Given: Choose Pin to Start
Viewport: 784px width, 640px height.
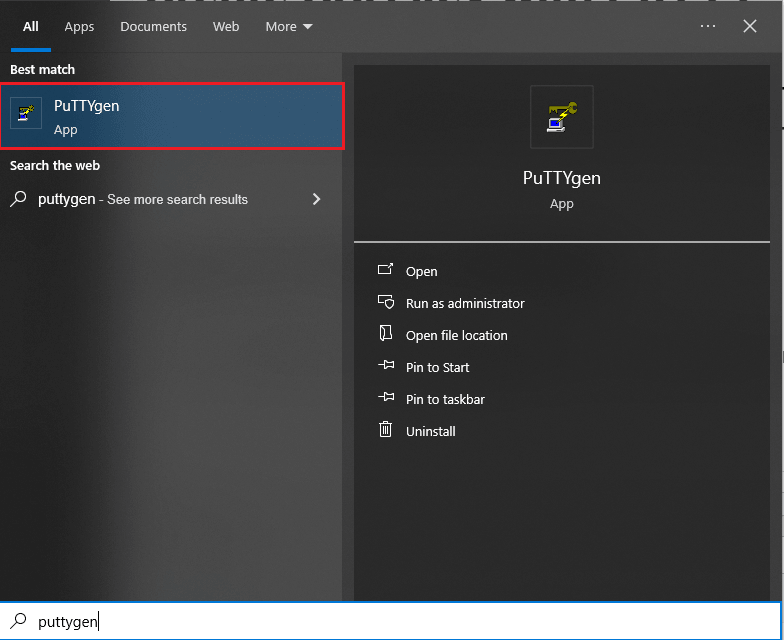Looking at the screenshot, I should (438, 368).
